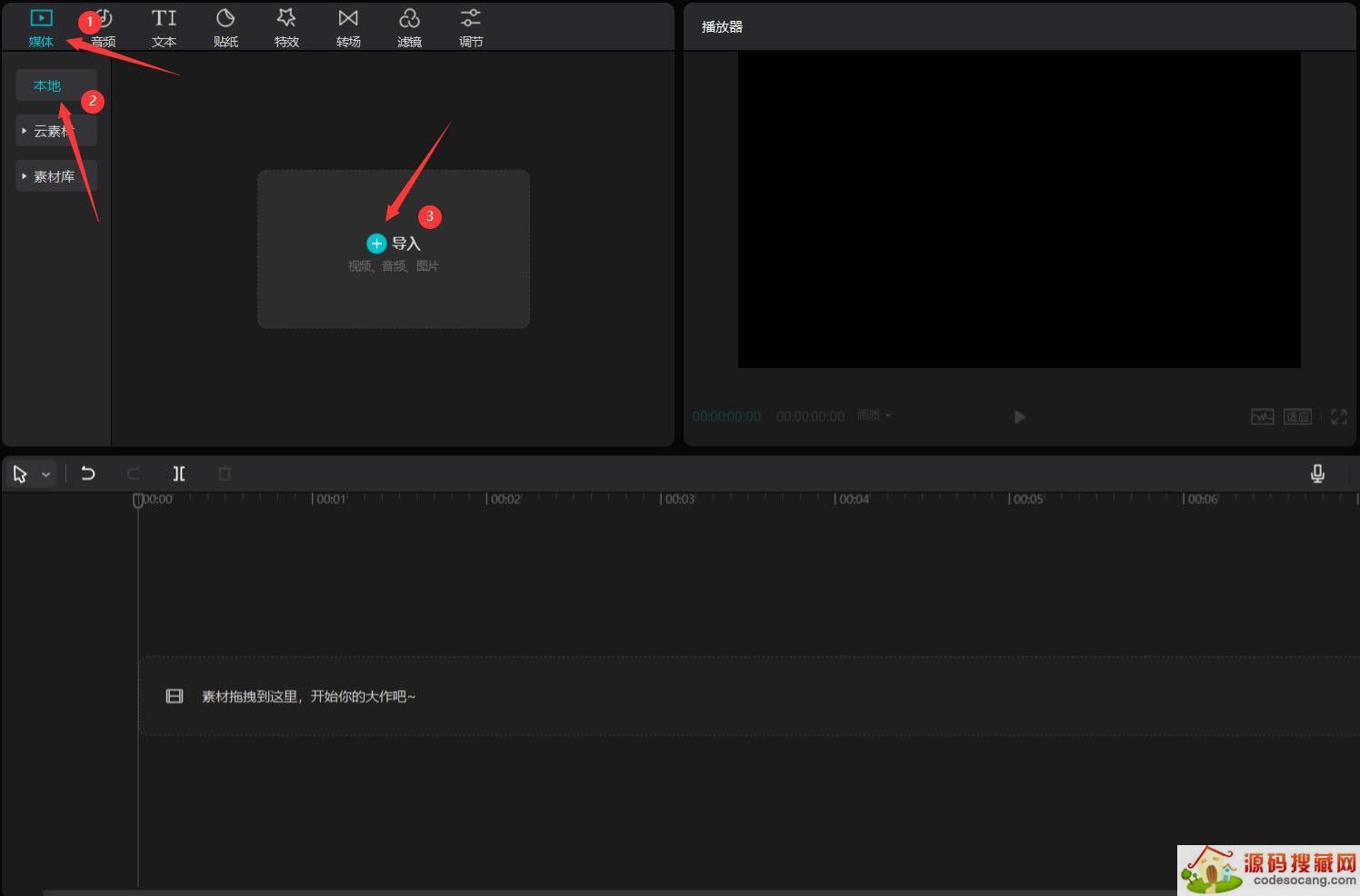Toggle the waveform scope icon in player
Viewport: 1360px width, 896px height.
tap(1262, 416)
